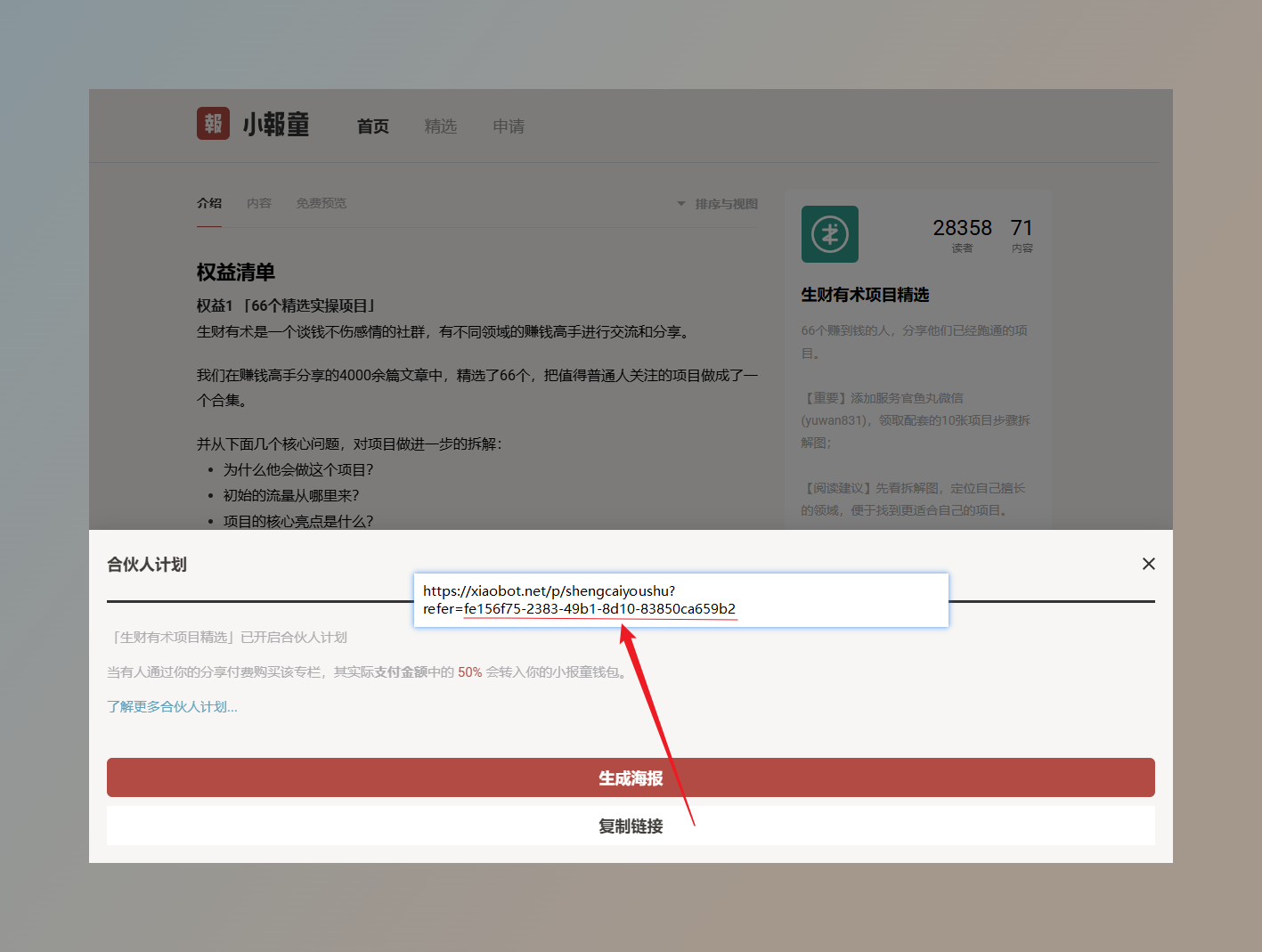Click the 生成海报 button

pos(631,777)
